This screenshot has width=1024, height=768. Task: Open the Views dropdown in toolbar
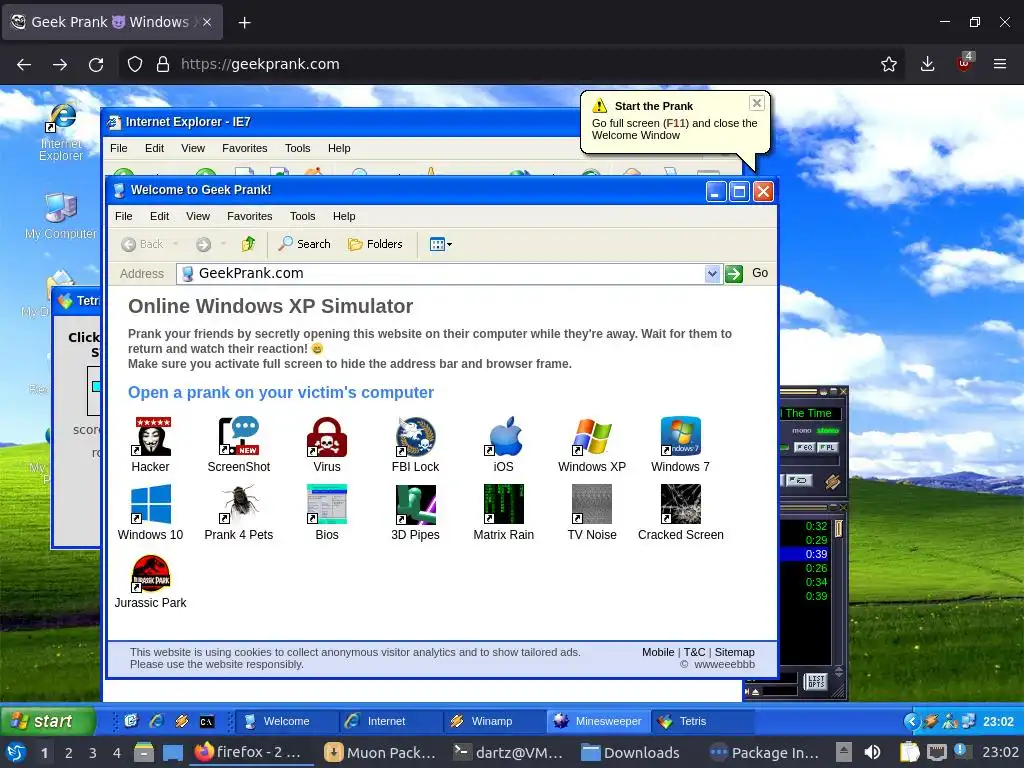[x=441, y=244]
